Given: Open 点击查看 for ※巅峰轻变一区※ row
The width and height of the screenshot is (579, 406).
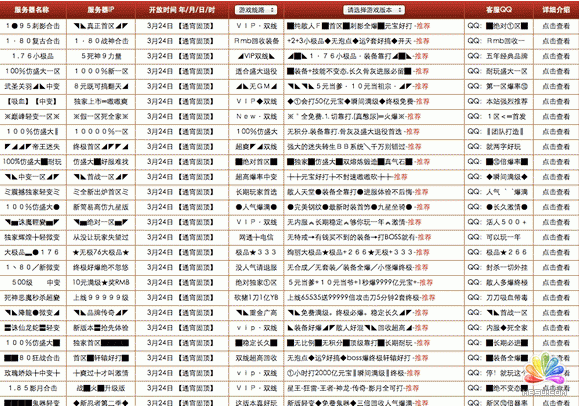Looking at the screenshot, I should 556,117.
